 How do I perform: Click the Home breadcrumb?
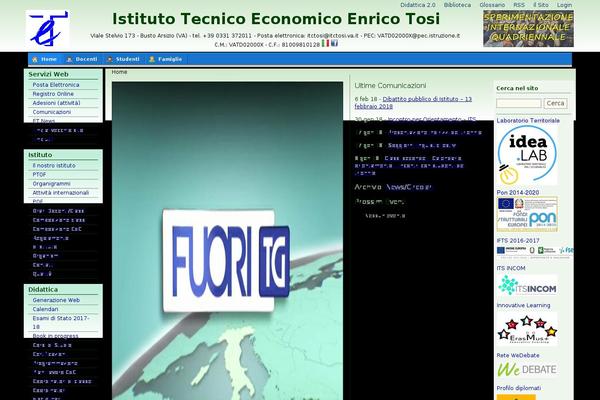pyautogui.click(x=119, y=72)
